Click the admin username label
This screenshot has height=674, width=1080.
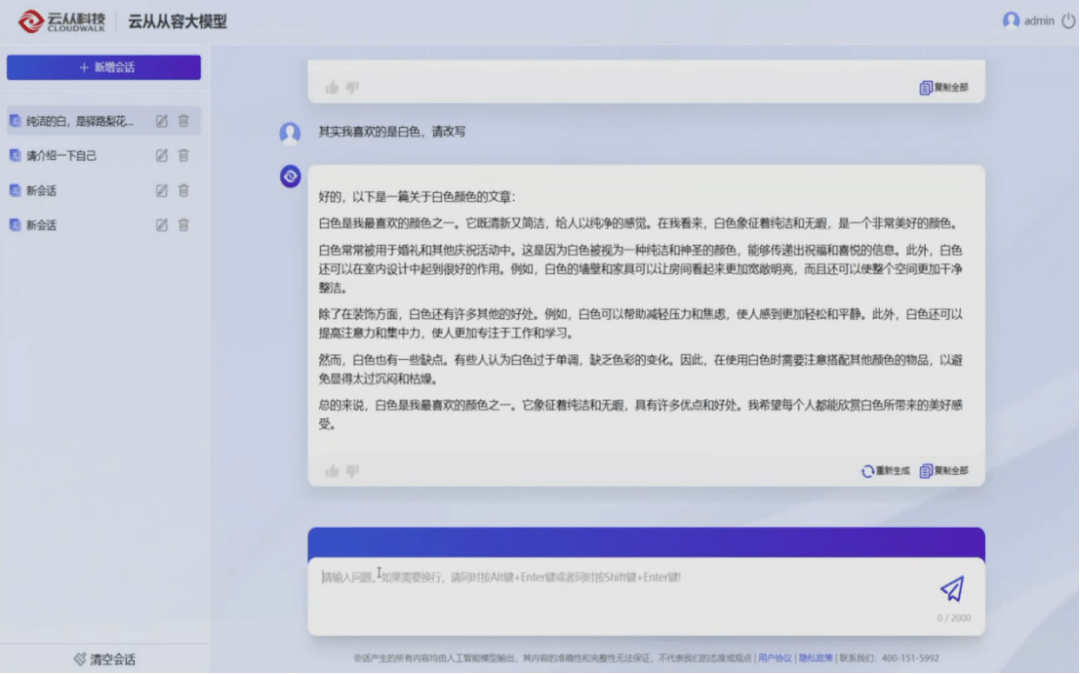coord(1039,21)
